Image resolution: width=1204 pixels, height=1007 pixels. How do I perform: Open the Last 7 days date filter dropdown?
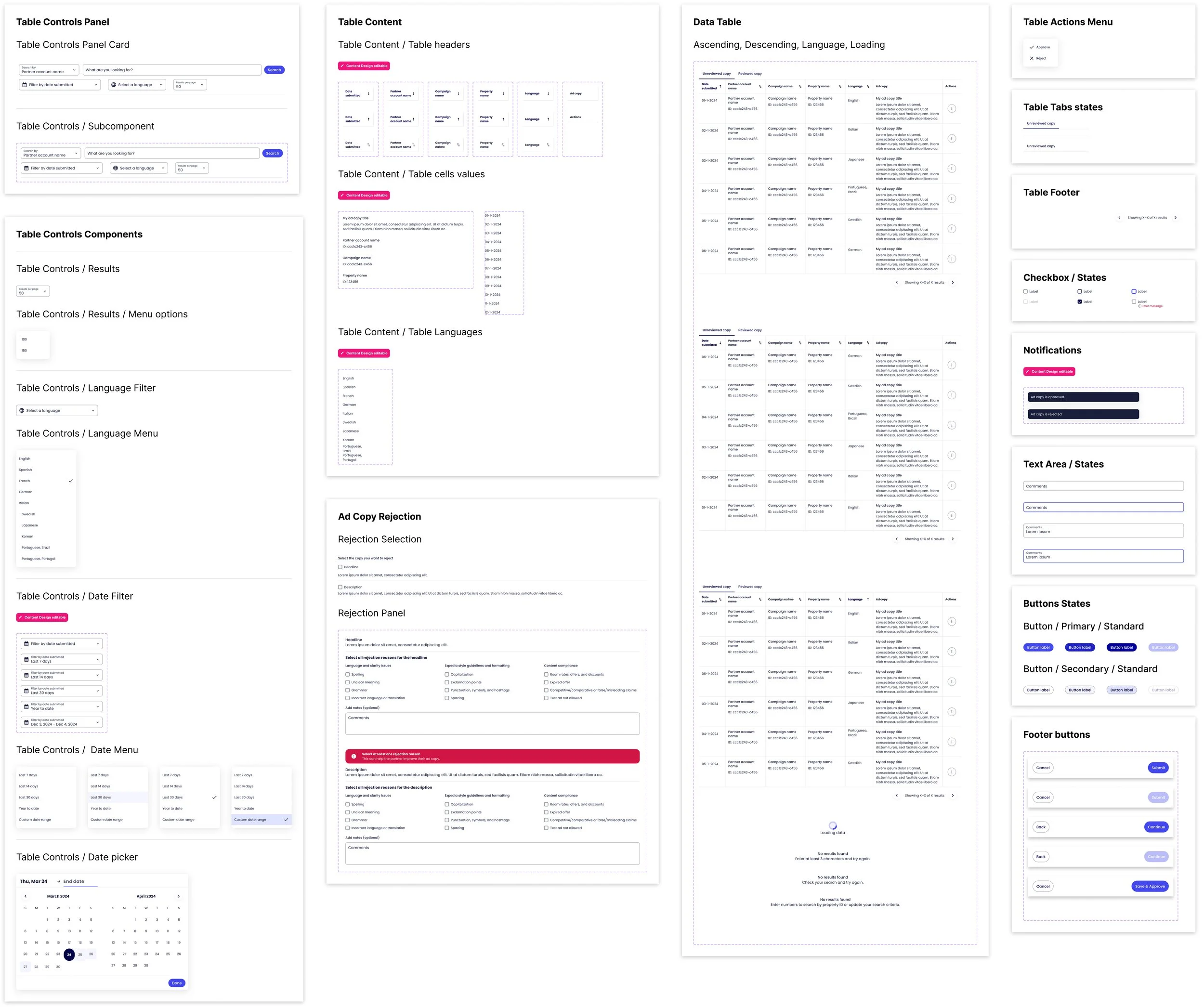click(62, 659)
